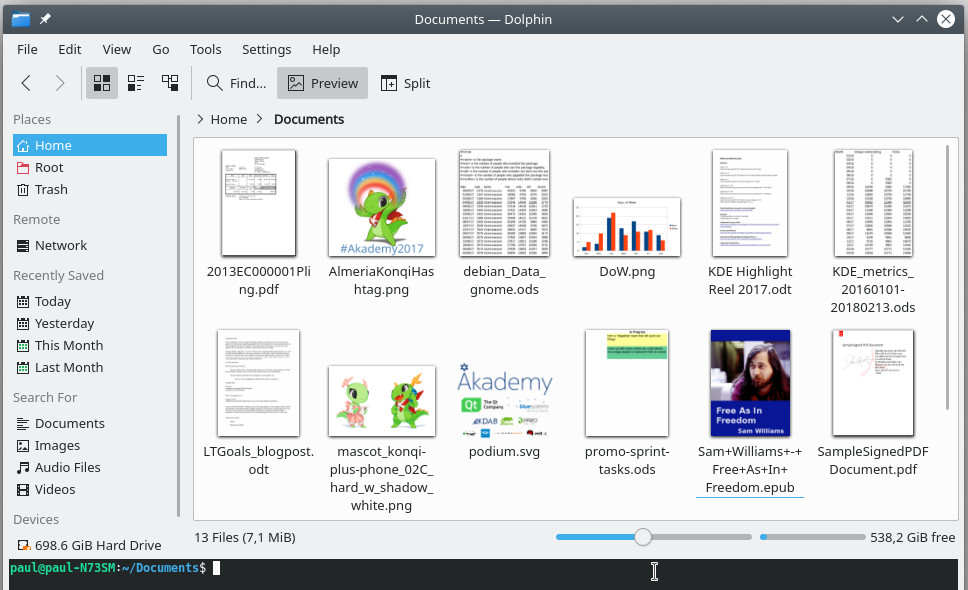The height and width of the screenshot is (590, 968).
Task: Go back using the left arrow
Action: coord(26,83)
